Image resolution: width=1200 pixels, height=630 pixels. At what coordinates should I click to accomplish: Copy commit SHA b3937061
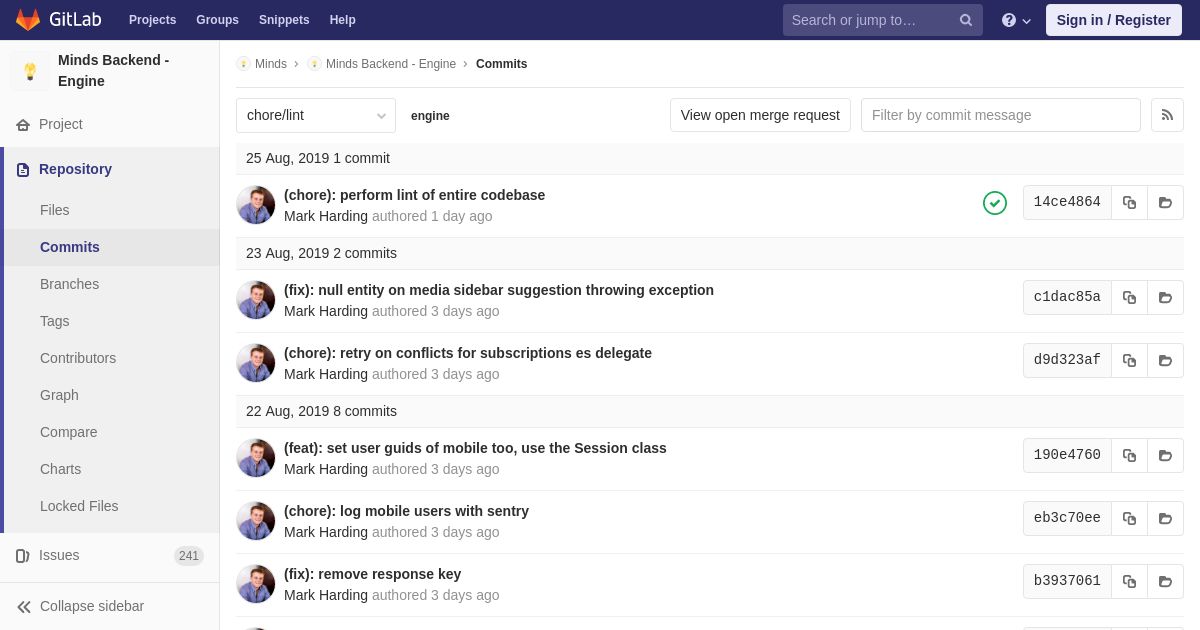tap(1129, 581)
